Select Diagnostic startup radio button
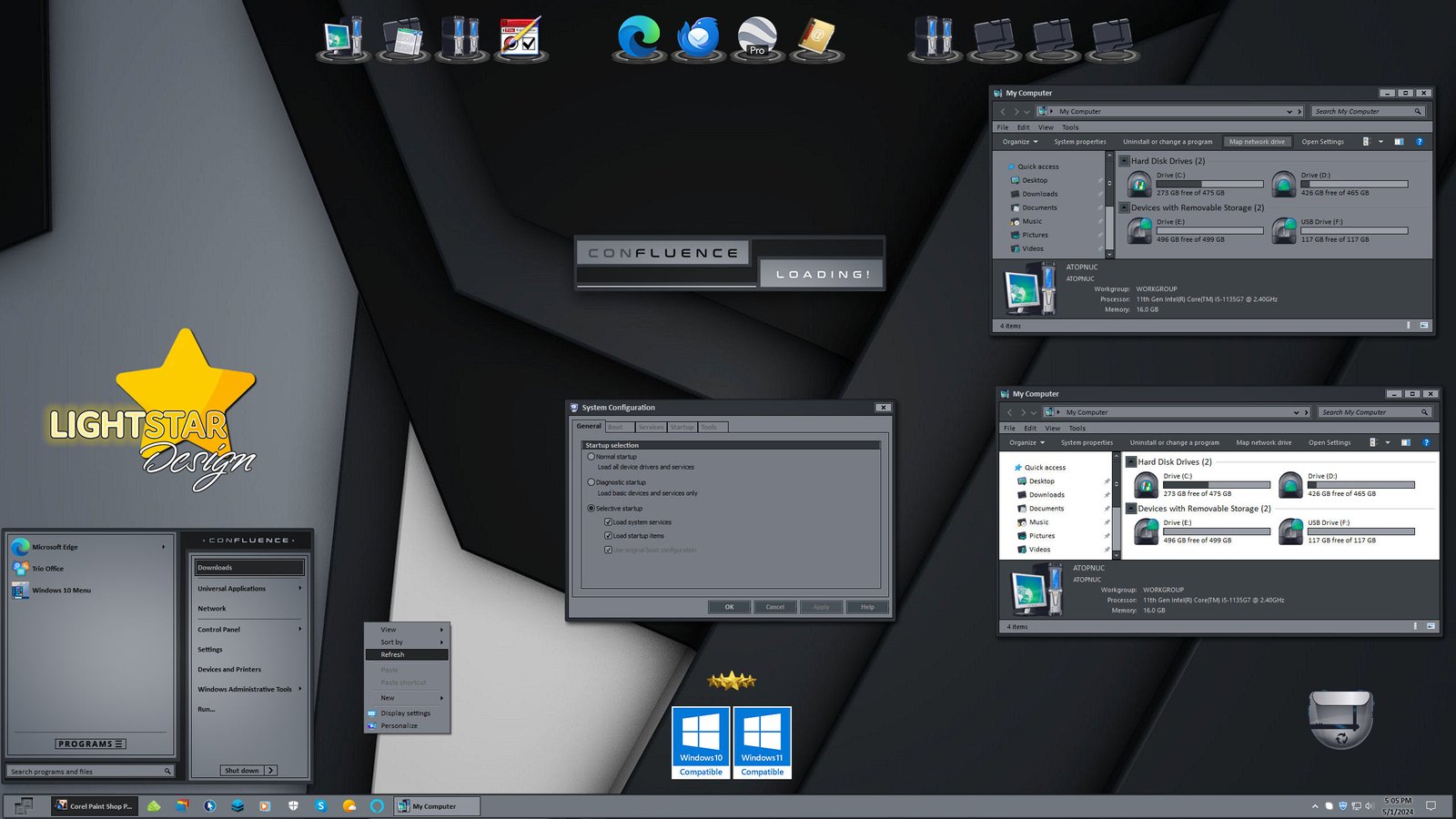This screenshot has width=1456, height=819. pyautogui.click(x=591, y=481)
